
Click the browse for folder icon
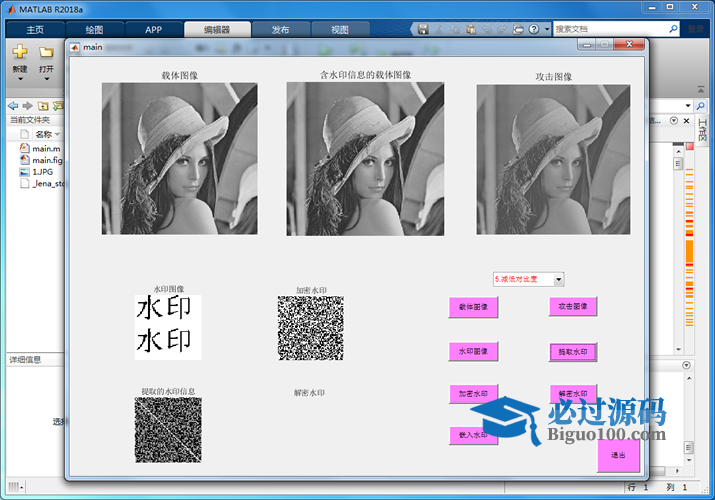tap(58, 106)
